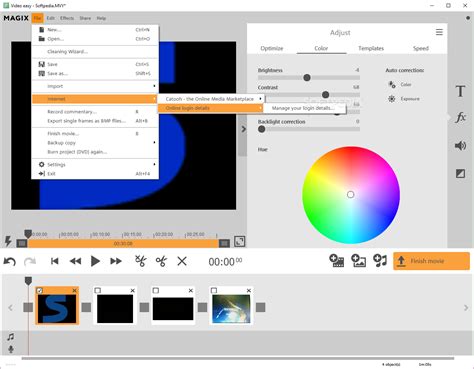Open the Share menu
Screen dimensions: 474x369
click(85, 18)
